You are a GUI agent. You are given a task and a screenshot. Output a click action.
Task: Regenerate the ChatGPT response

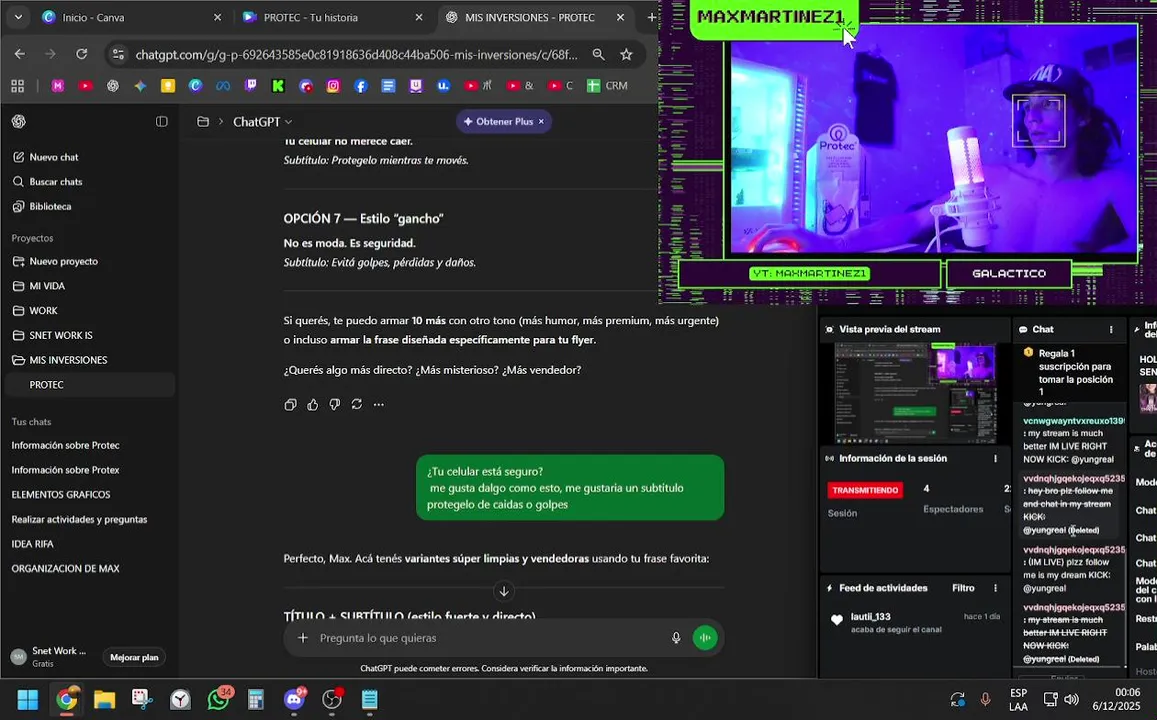pyautogui.click(x=357, y=404)
